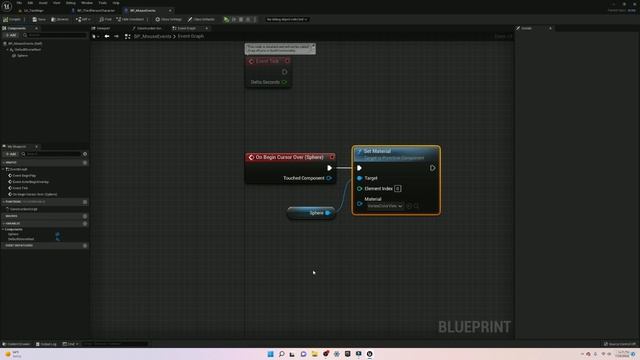Open the debug object selector dropdown

point(287,19)
